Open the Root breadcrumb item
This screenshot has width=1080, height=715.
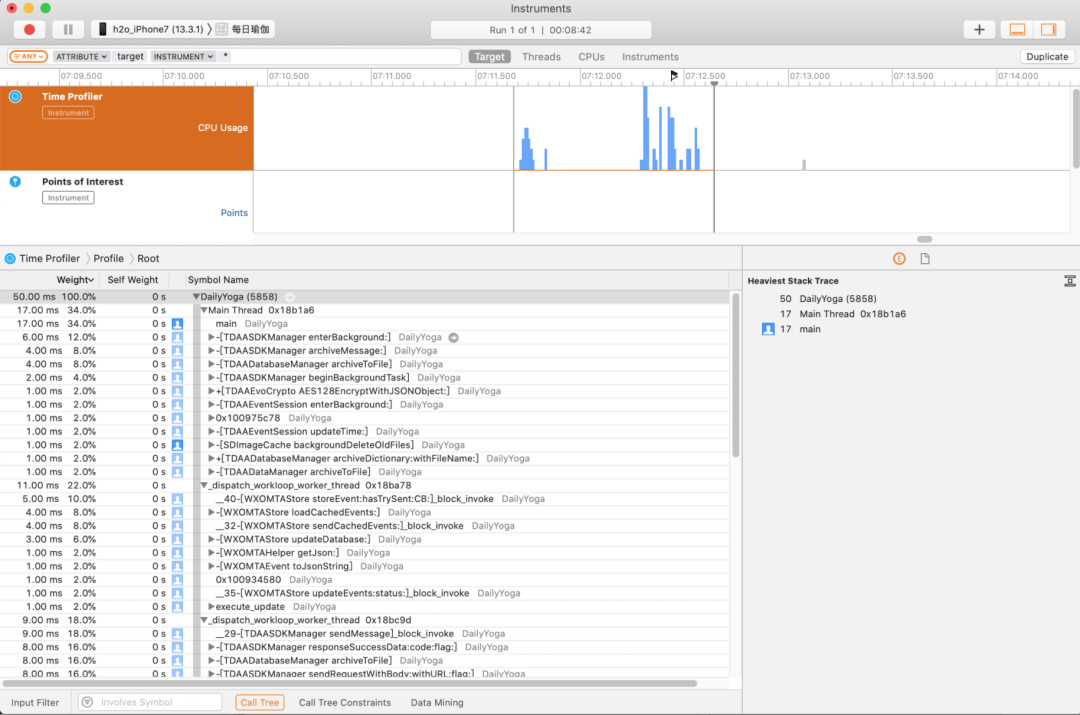148,258
